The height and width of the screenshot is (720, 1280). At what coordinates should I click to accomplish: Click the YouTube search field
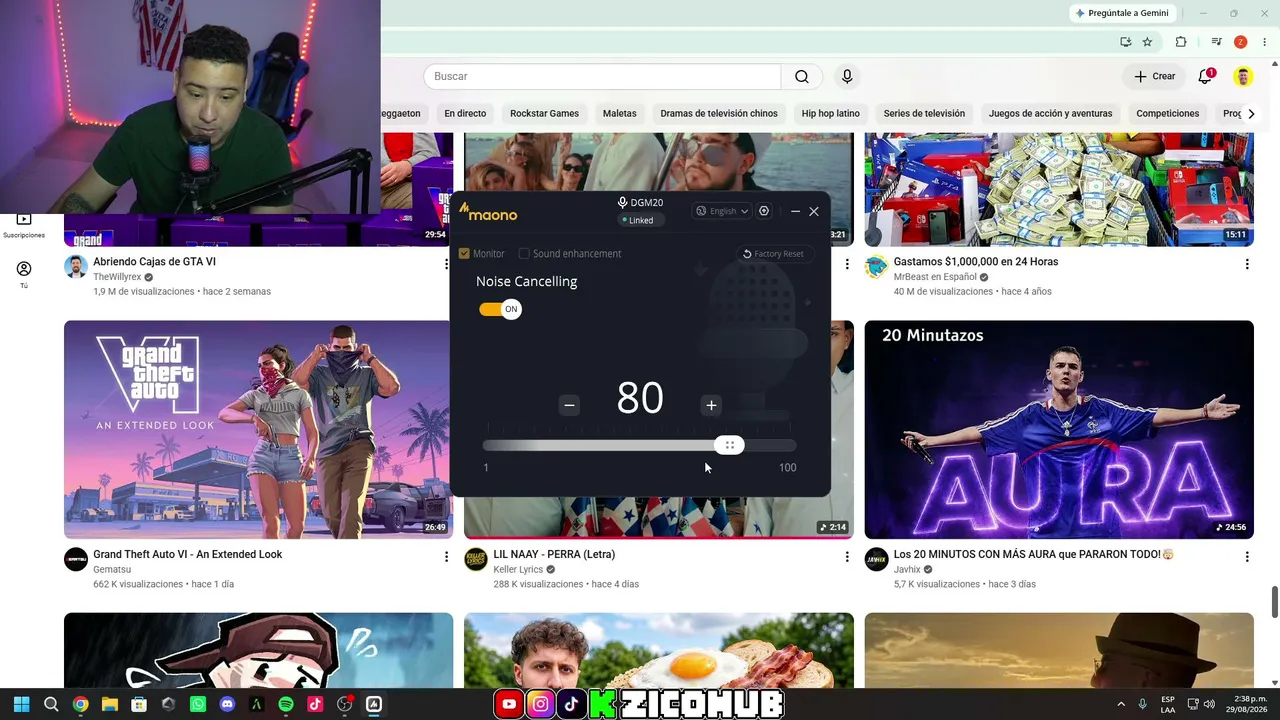[x=602, y=77]
